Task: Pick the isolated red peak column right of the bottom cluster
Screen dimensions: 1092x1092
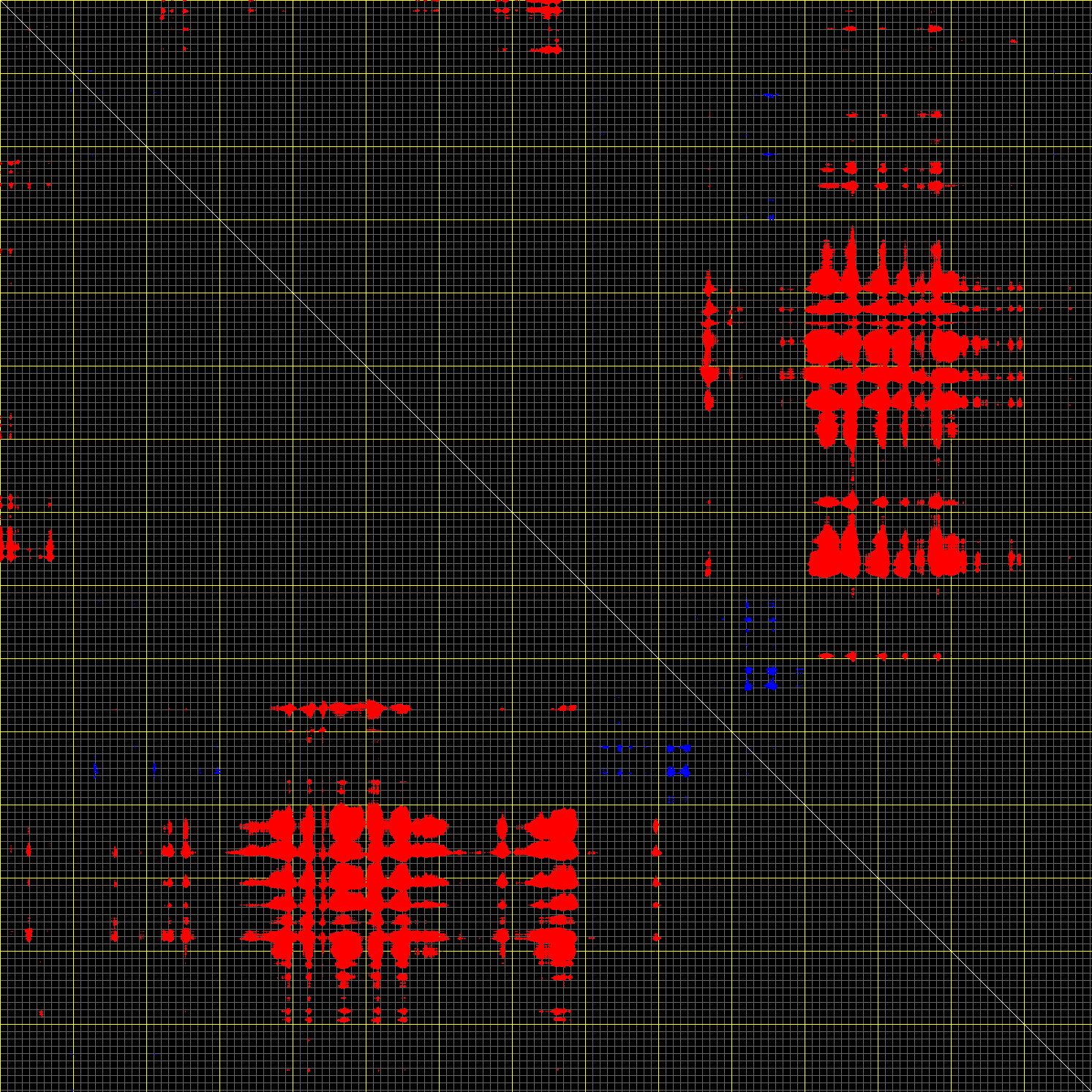Action: (x=656, y=878)
